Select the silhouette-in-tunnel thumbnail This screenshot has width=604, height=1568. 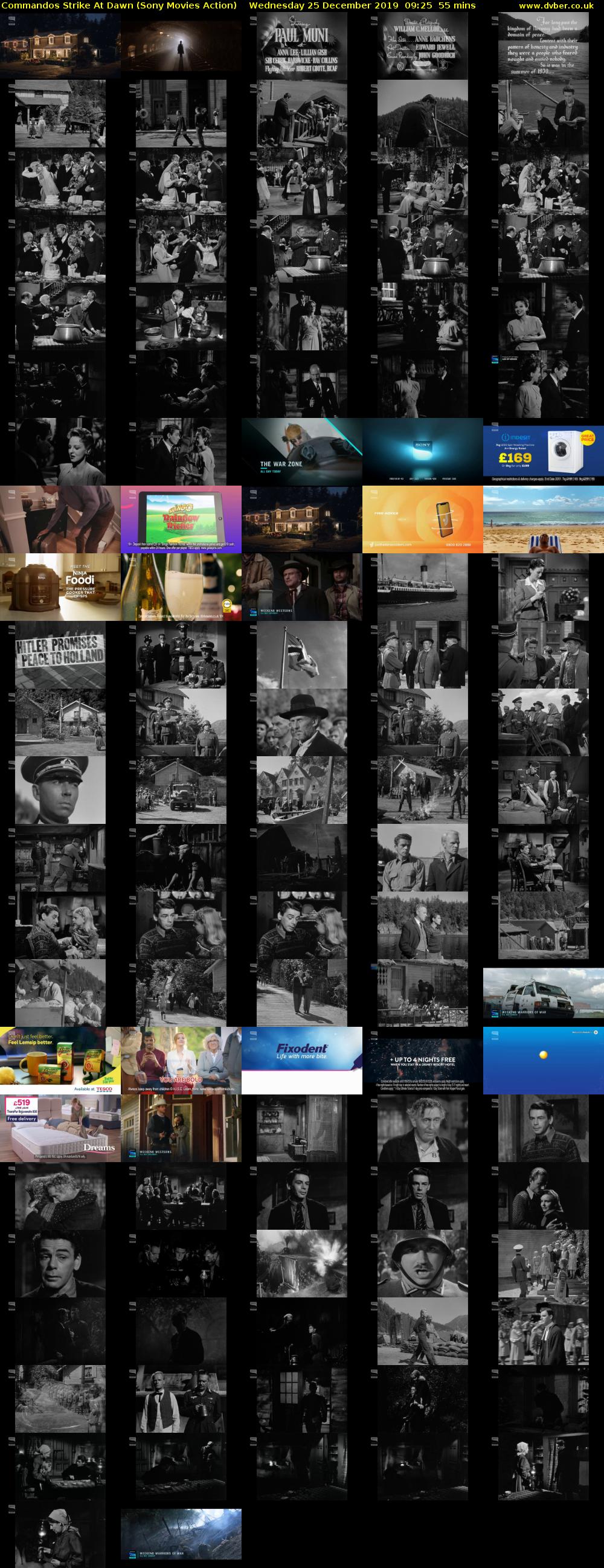(x=181, y=46)
